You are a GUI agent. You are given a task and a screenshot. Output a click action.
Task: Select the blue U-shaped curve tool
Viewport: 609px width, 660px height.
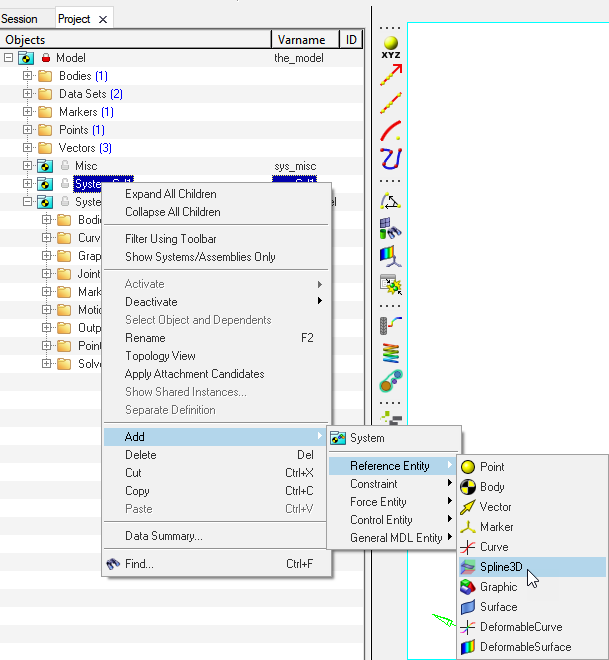pos(390,158)
